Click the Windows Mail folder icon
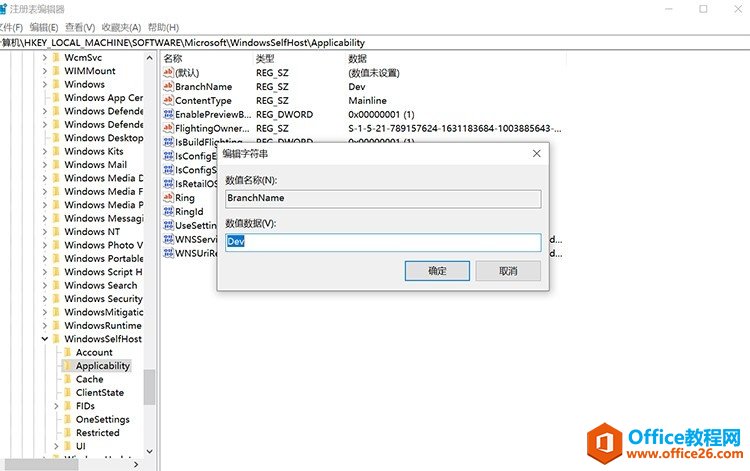This screenshot has height=471, width=750. coord(56,164)
